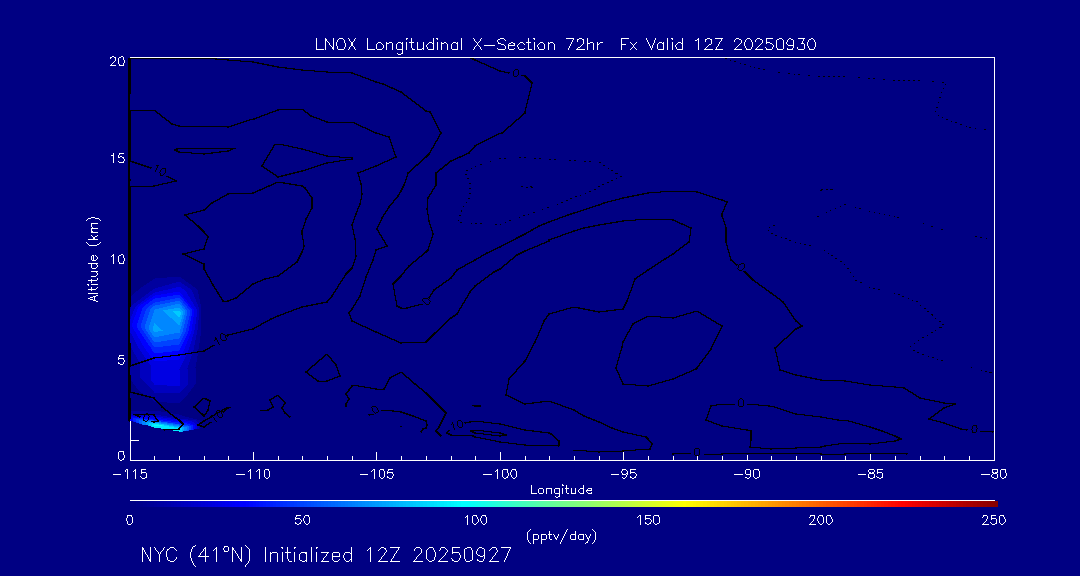Click the plot title 'LNOX Longitudinal X-Section 72hr'
This screenshot has width=1080, height=576.
point(459,43)
